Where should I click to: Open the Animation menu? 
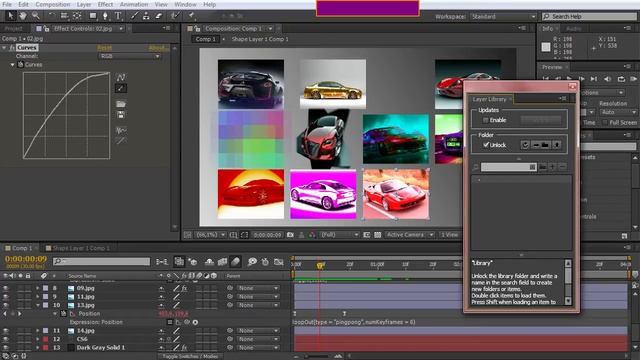pyautogui.click(x=134, y=4)
